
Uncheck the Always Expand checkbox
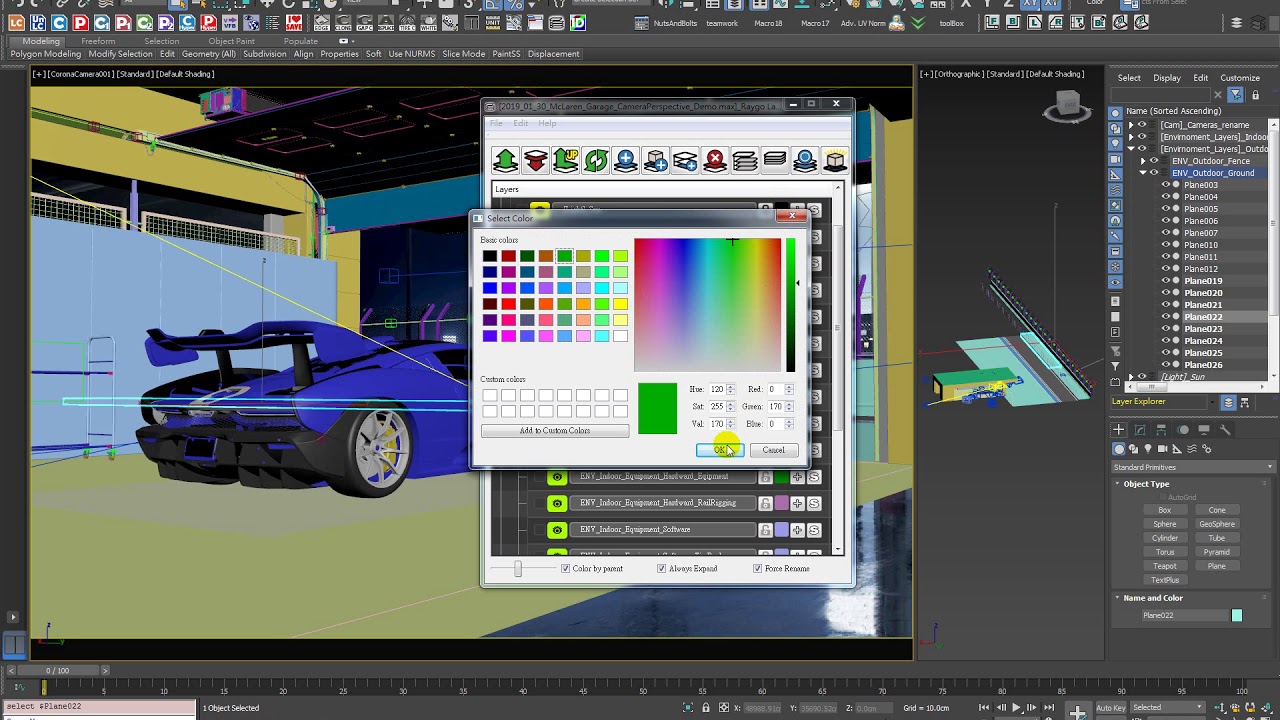(661, 568)
